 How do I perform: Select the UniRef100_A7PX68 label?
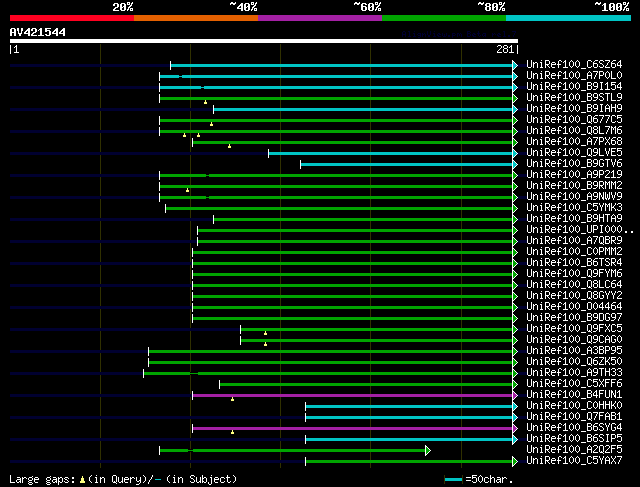click(x=574, y=141)
